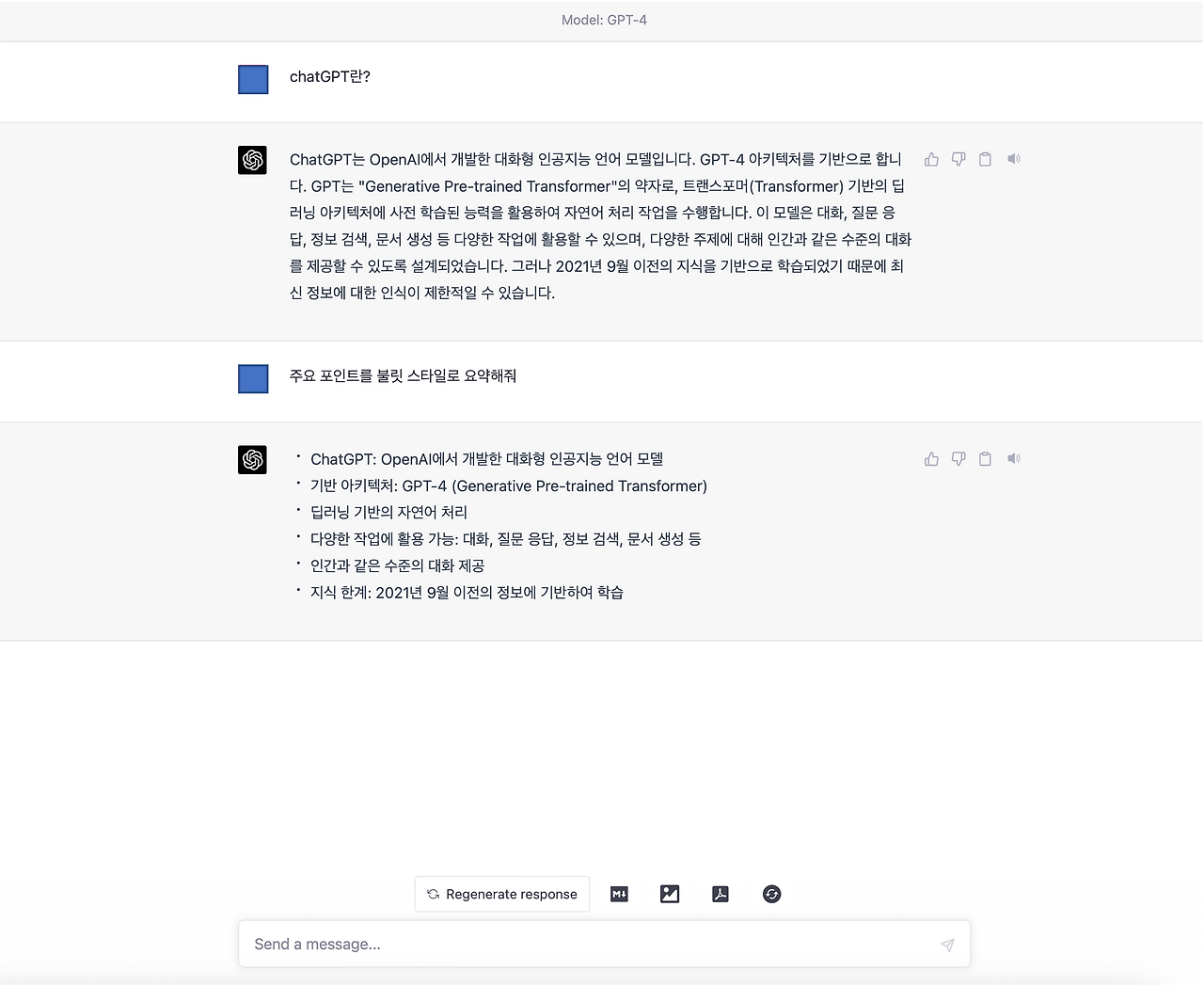Click the Regenerate response button

point(502,894)
